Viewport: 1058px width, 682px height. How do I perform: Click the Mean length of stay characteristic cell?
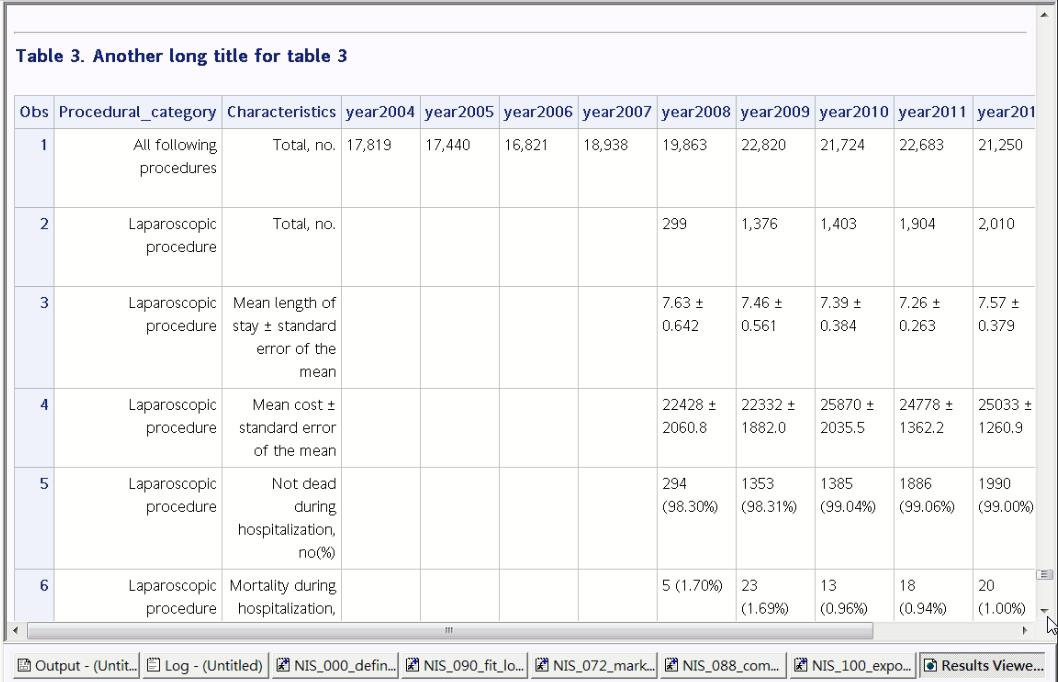point(281,337)
